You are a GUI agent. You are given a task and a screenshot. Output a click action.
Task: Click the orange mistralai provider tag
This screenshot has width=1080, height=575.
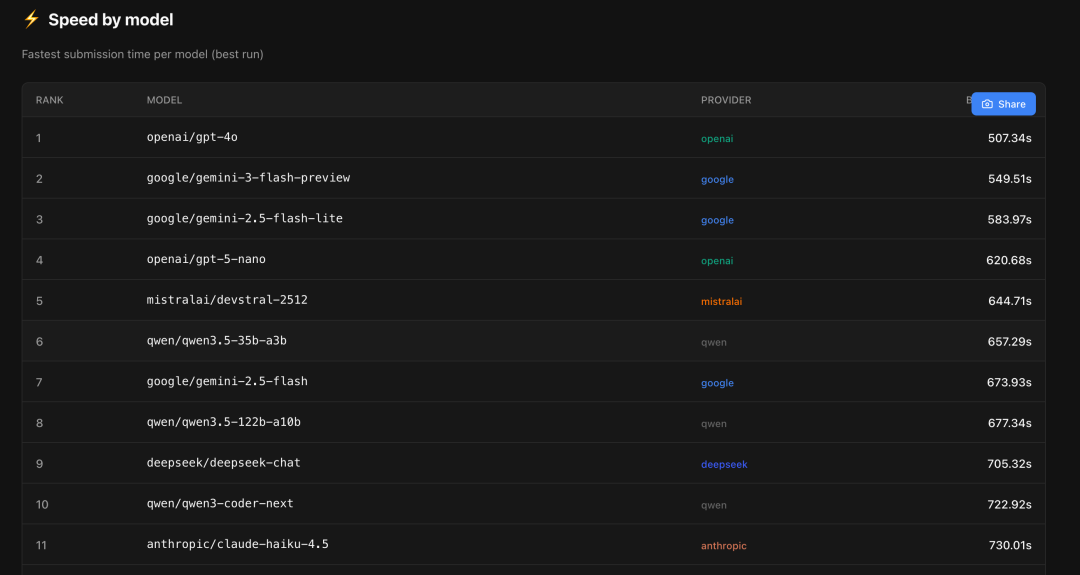coord(721,301)
